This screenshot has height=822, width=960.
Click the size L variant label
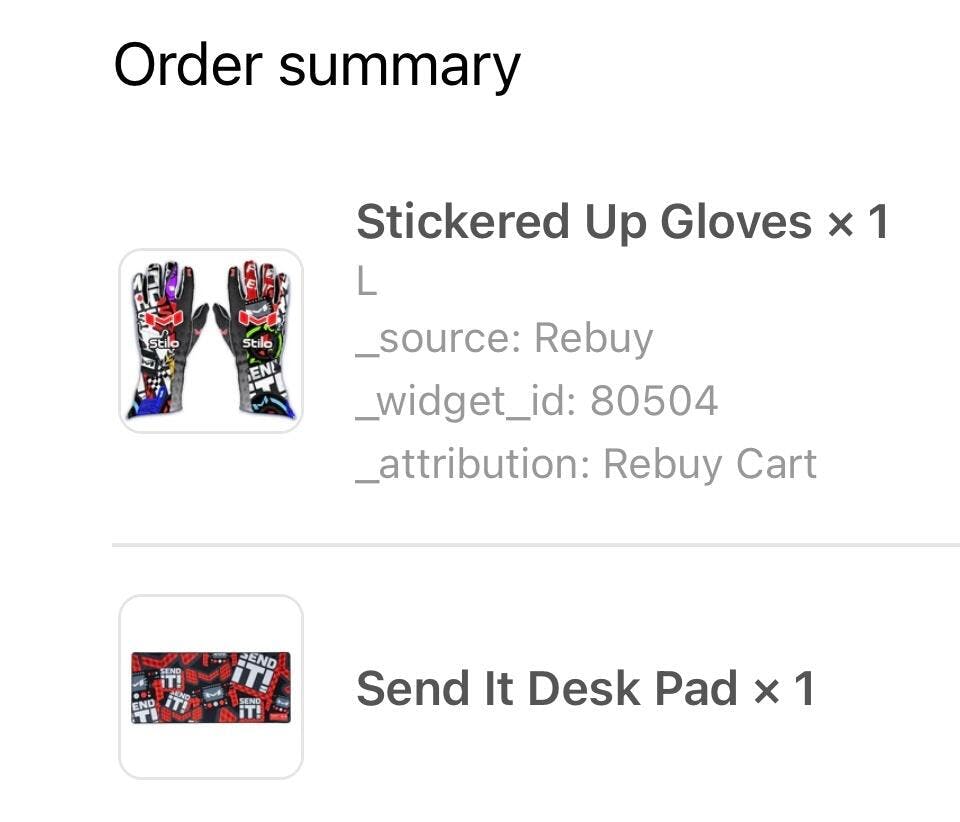pos(367,283)
